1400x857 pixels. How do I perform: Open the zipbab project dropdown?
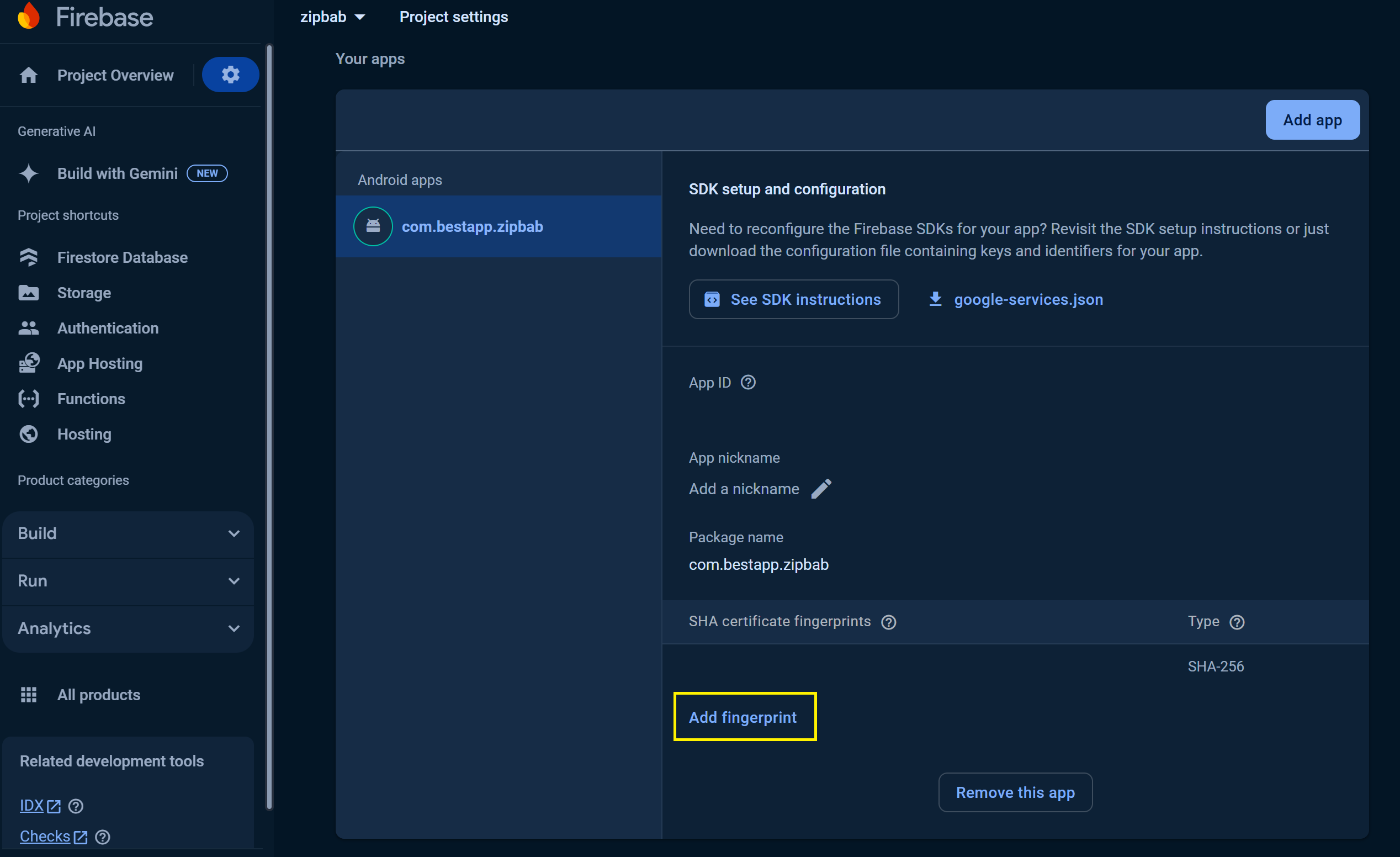pos(332,17)
